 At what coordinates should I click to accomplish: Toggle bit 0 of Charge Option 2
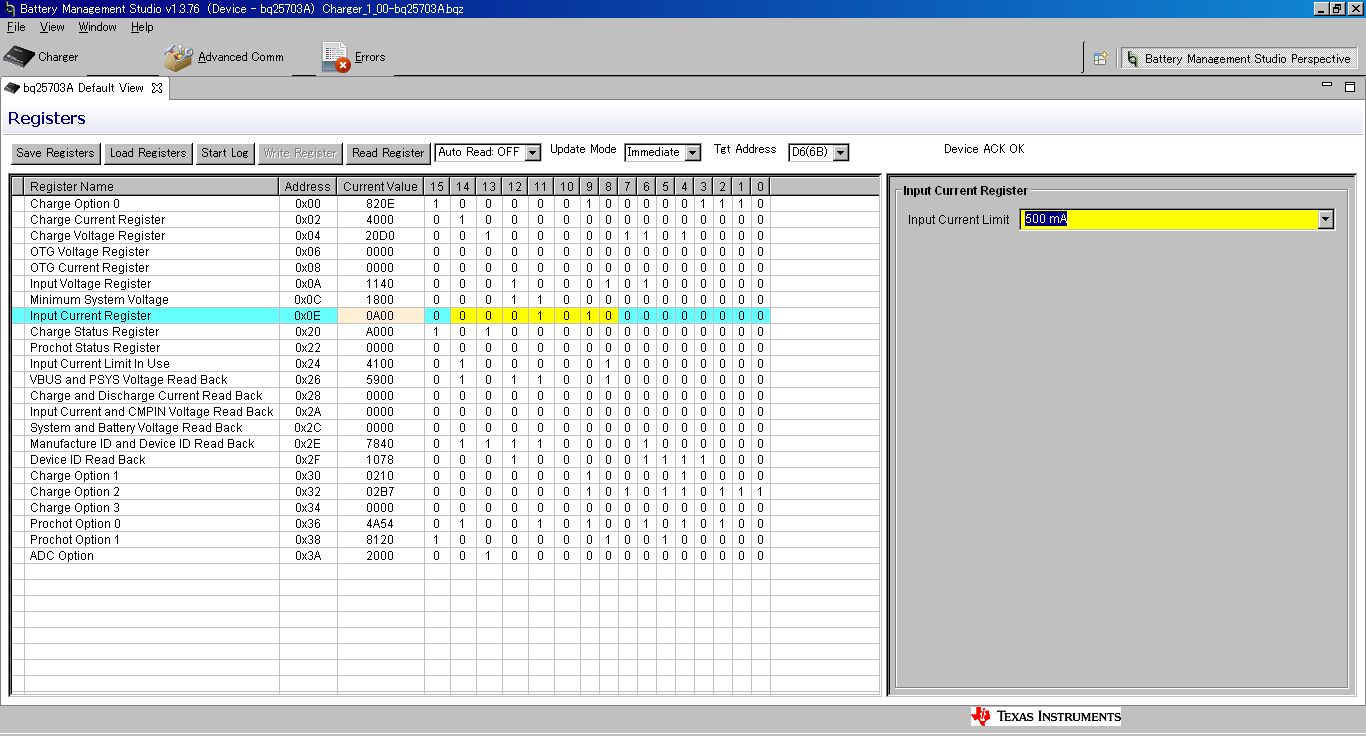(760, 492)
